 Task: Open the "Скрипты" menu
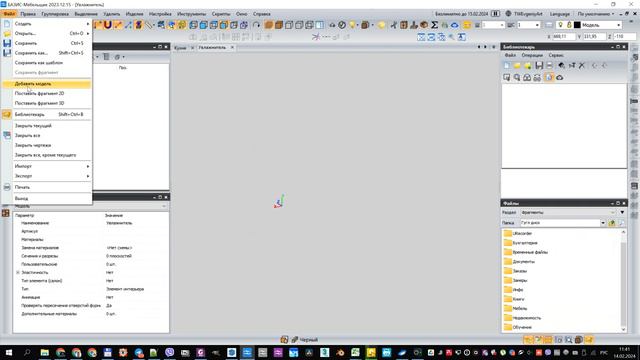pos(221,14)
